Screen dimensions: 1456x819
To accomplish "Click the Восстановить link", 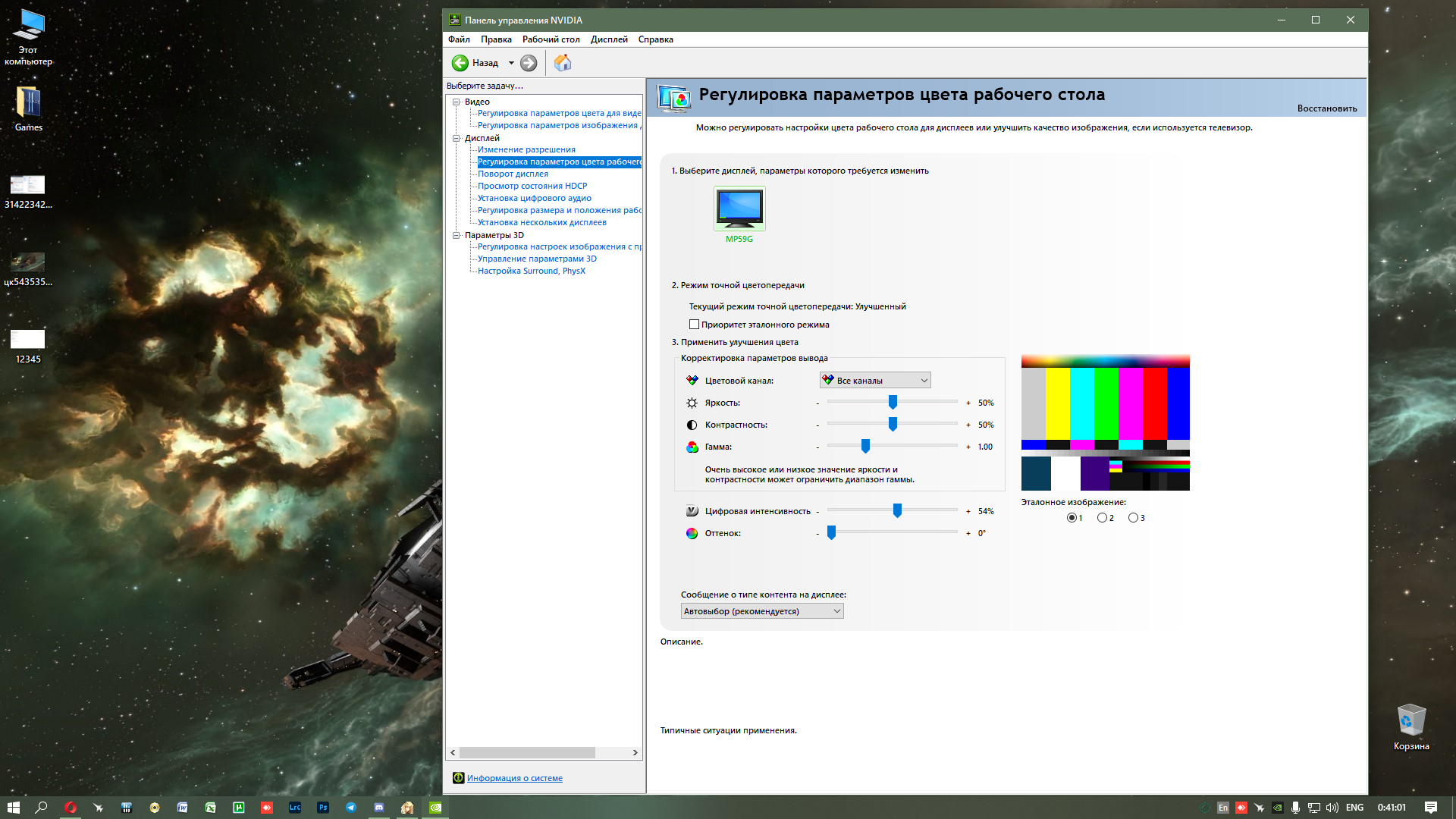I will 1326,108.
